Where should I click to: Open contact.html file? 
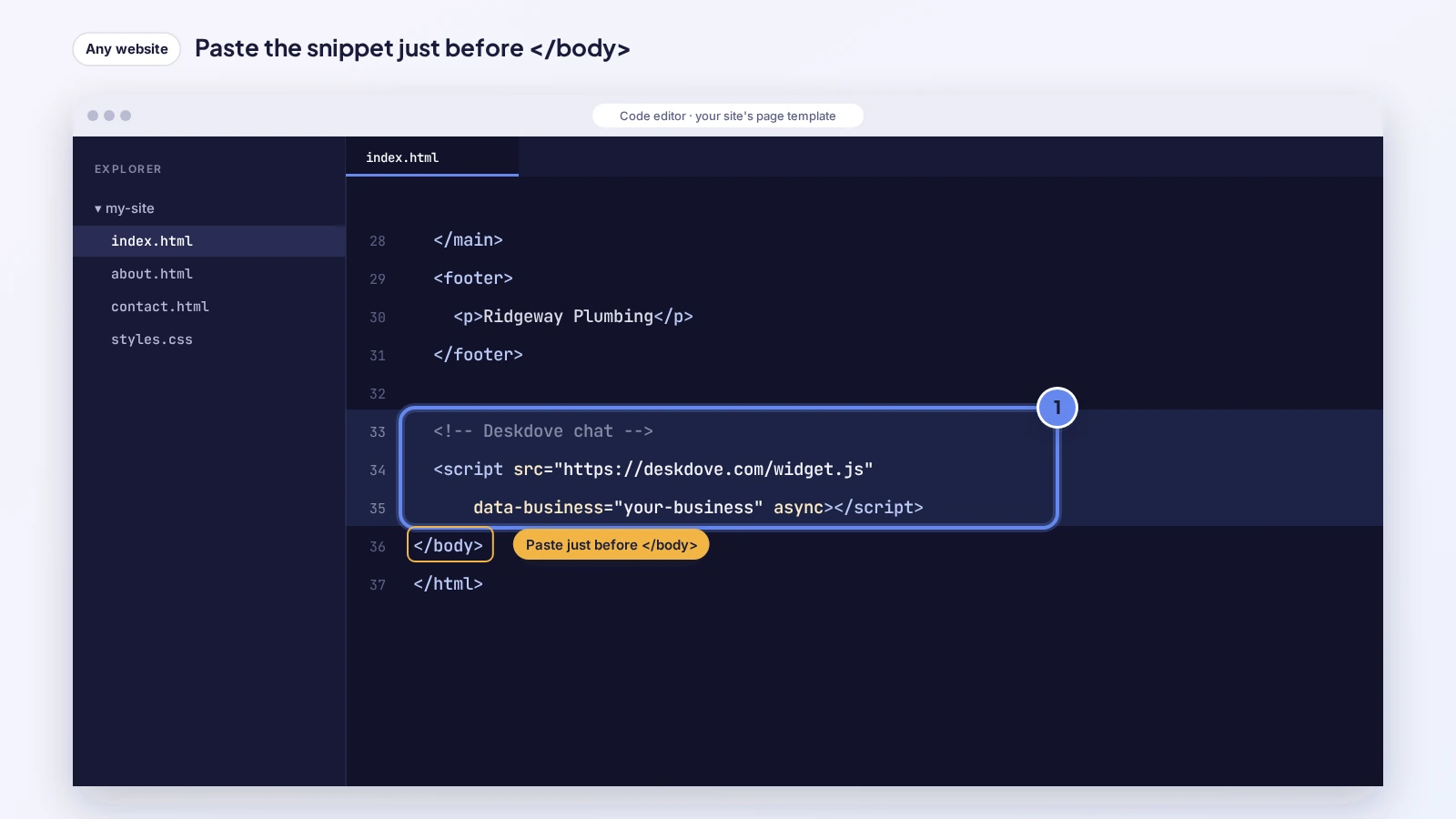(x=160, y=307)
